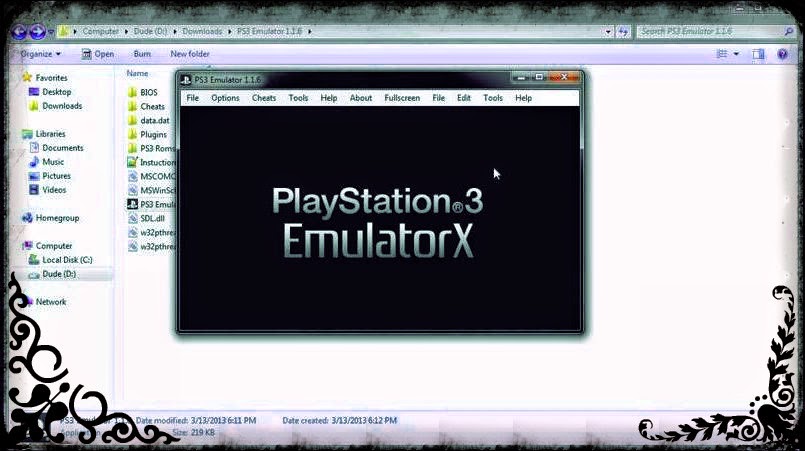The height and width of the screenshot is (451, 805).
Task: Expand the address bar history dropdown
Action: point(608,32)
